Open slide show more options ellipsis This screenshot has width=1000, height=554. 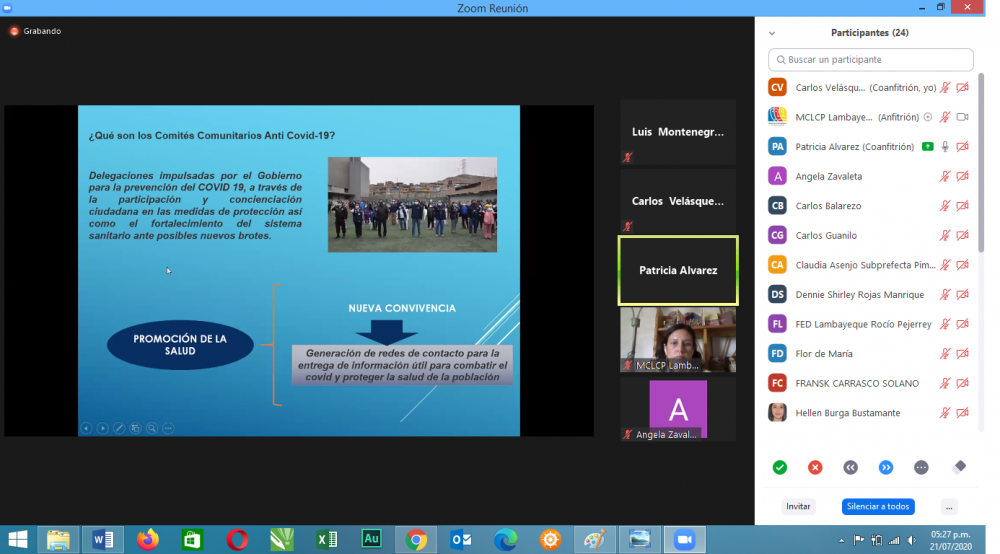[x=168, y=428]
